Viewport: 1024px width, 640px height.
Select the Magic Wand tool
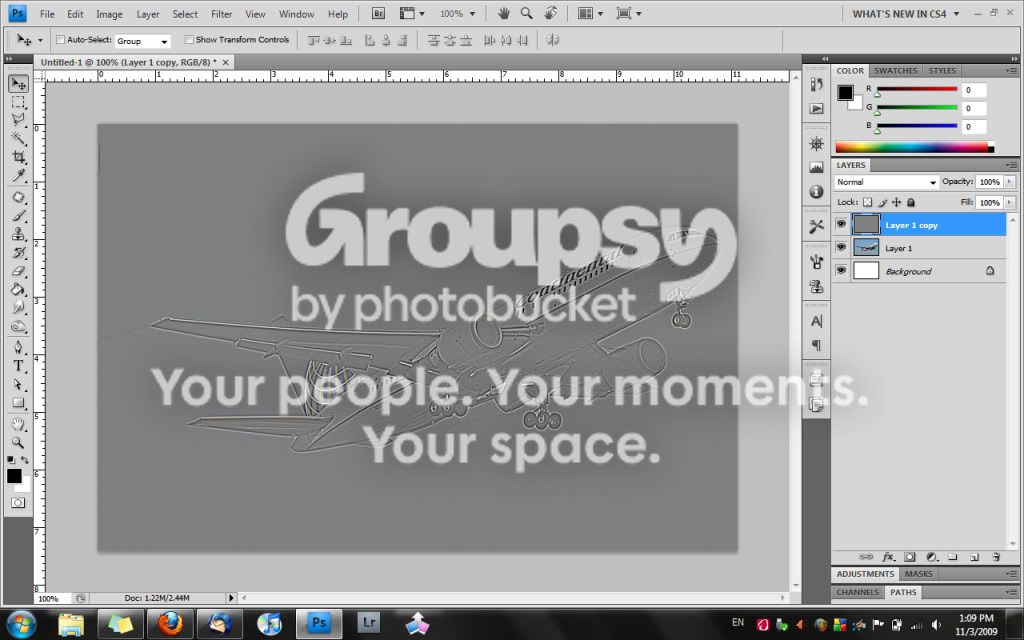coord(18,138)
